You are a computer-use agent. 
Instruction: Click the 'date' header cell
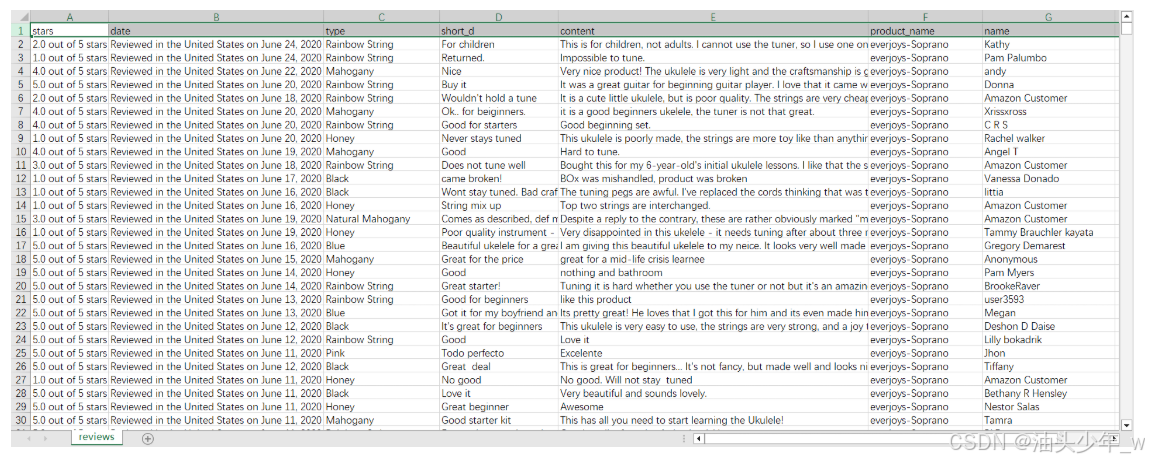(x=216, y=31)
